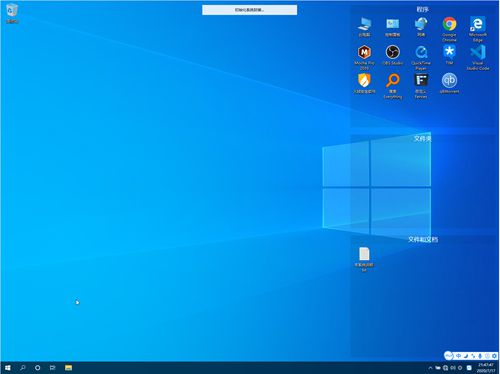Viewport: 500px width, 374px height.
Task: Open the txt document on the desktop
Action: (364, 259)
